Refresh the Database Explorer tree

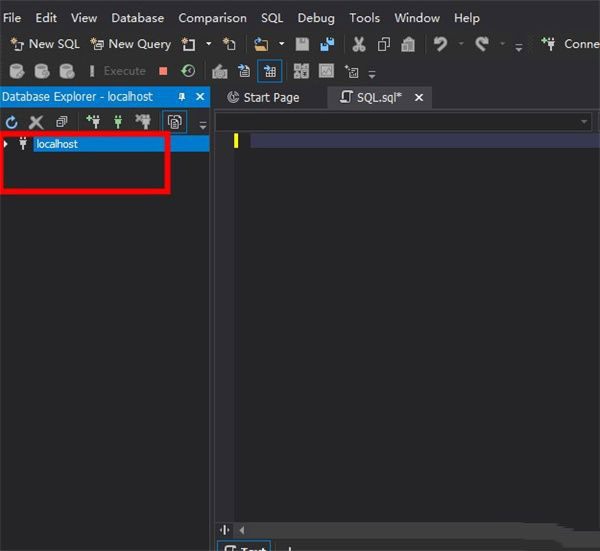click(12, 122)
